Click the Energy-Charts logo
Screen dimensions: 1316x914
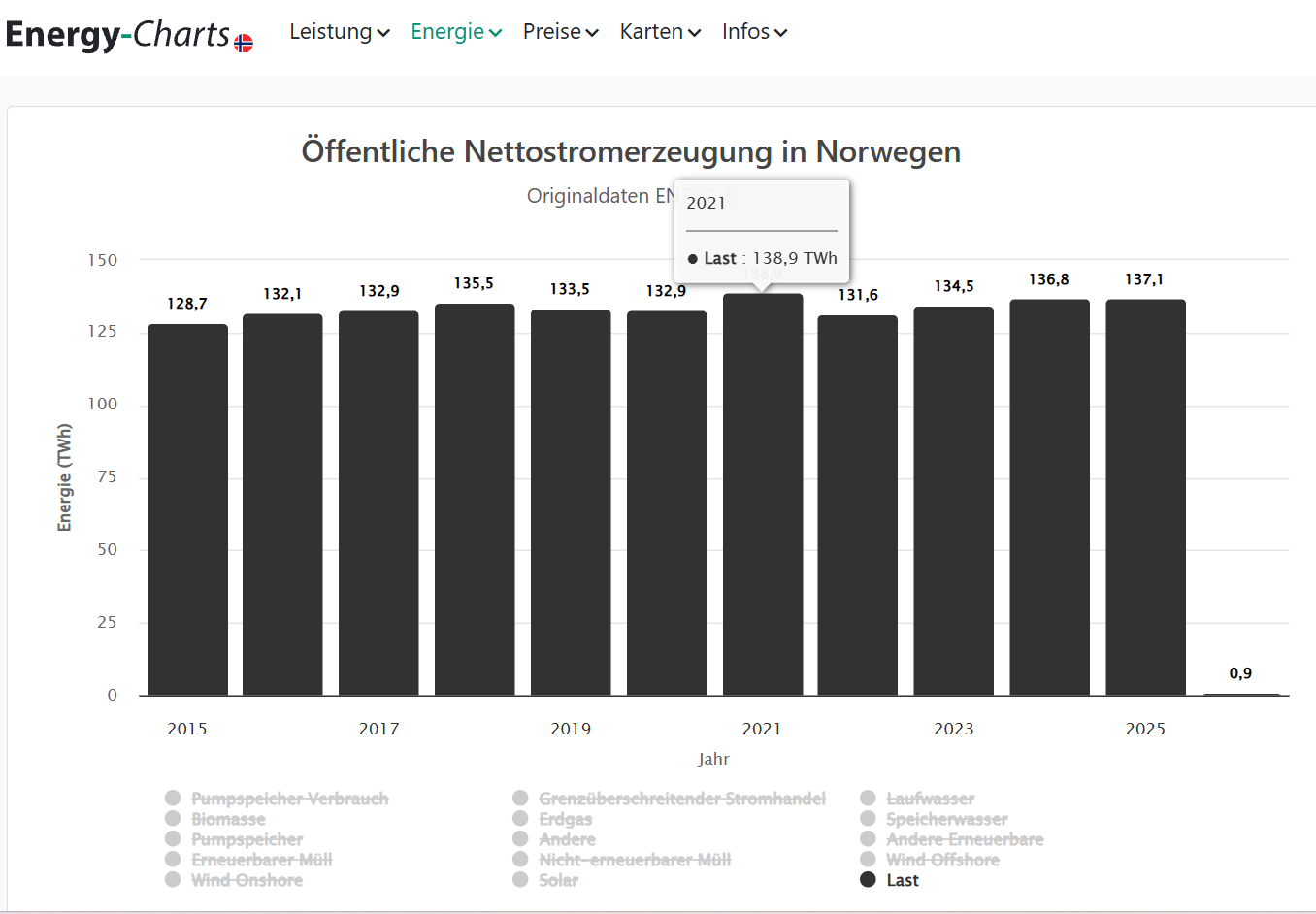tap(116, 34)
